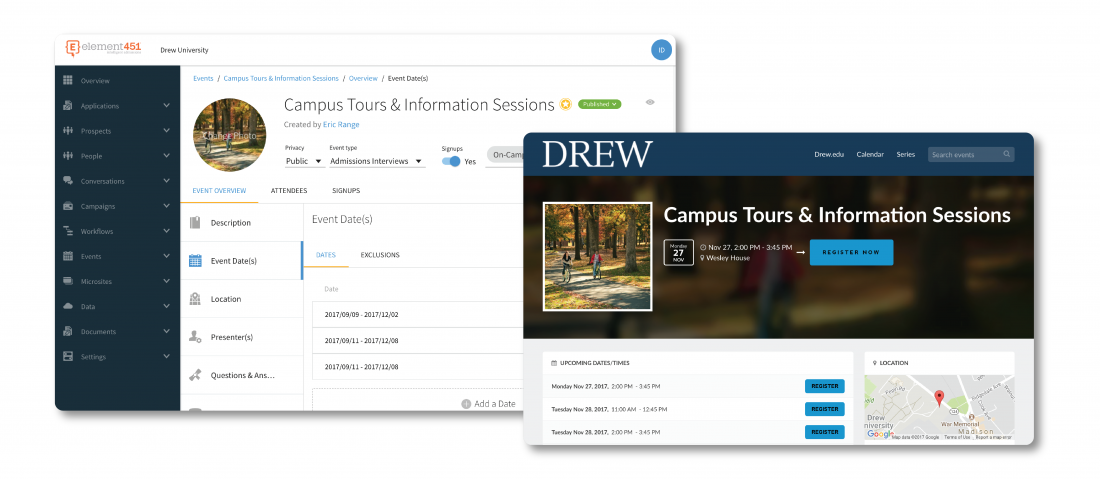Click the red map pin marker
Image resolution: width=1100 pixels, height=479 pixels.
click(x=939, y=399)
